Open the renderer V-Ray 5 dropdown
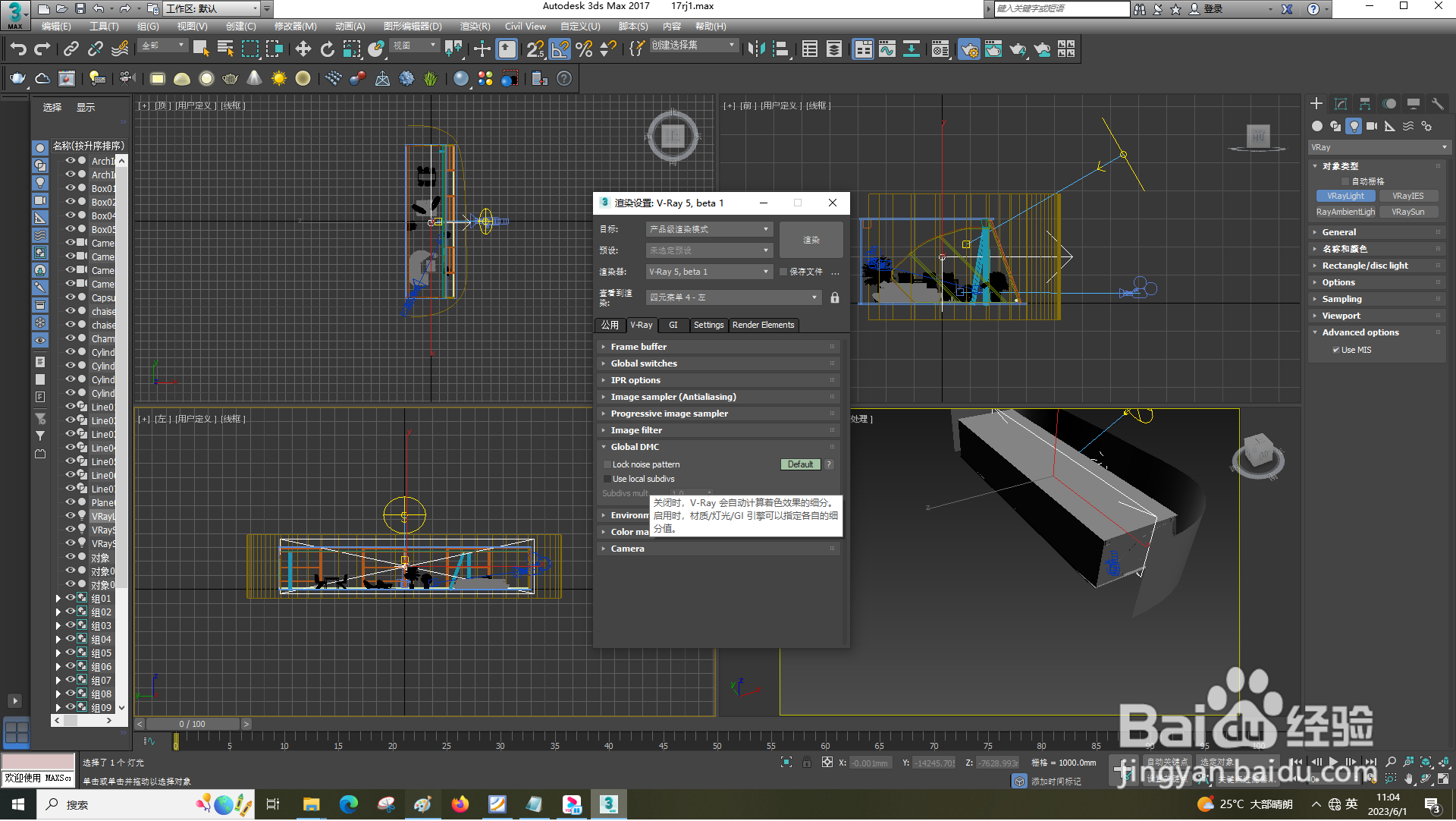 tap(709, 272)
